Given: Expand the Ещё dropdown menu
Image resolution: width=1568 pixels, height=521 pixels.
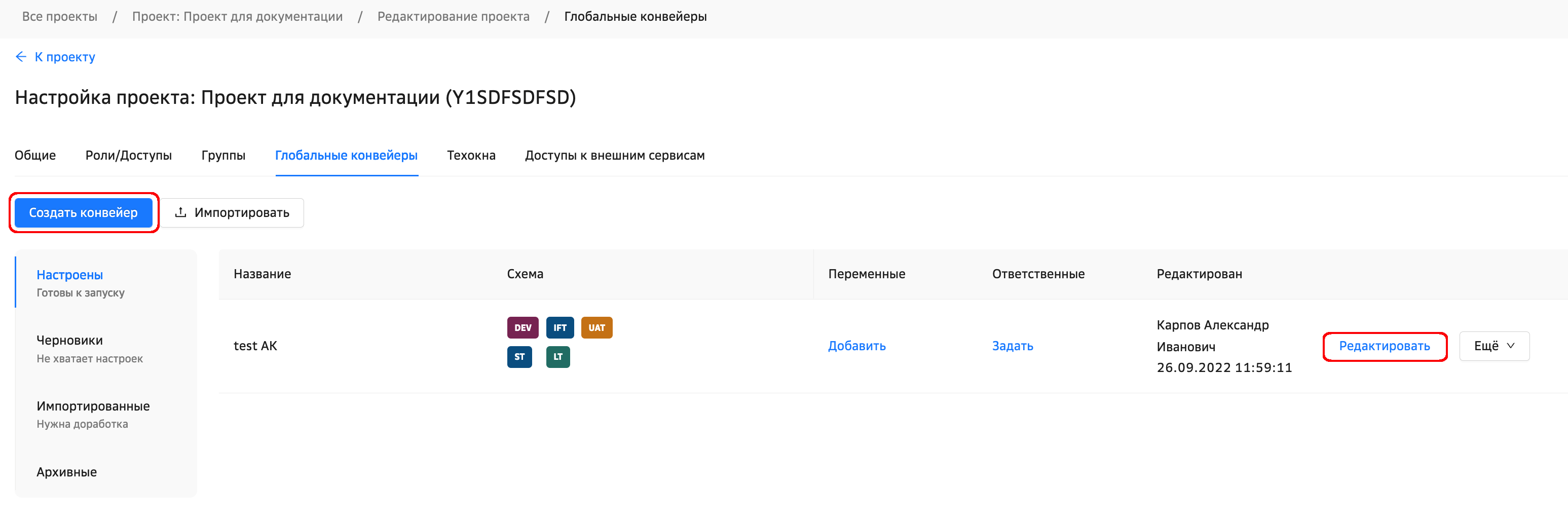Looking at the screenshot, I should [x=1494, y=346].
